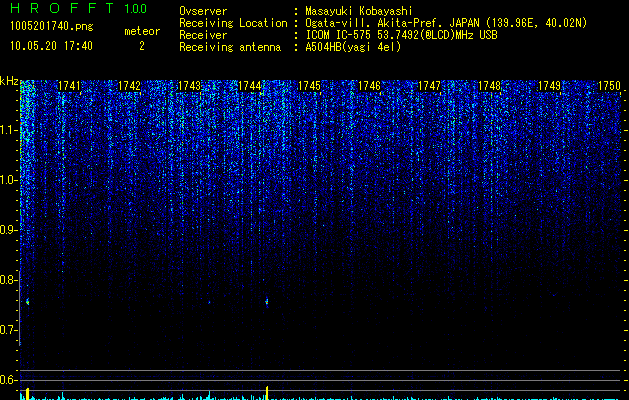Click the meteor label
Image resolution: width=629 pixels, height=400 pixels.
pos(142,31)
